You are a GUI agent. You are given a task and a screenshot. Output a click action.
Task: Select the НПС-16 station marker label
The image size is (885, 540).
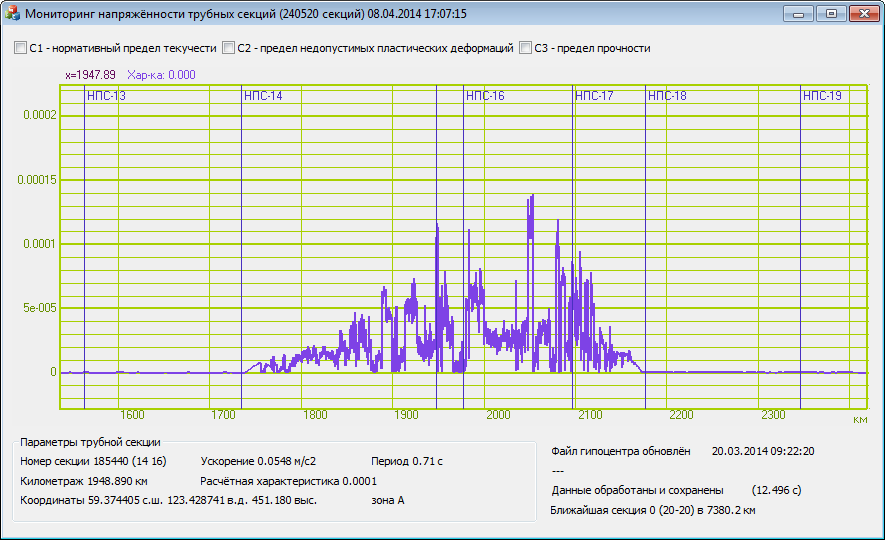[485, 96]
